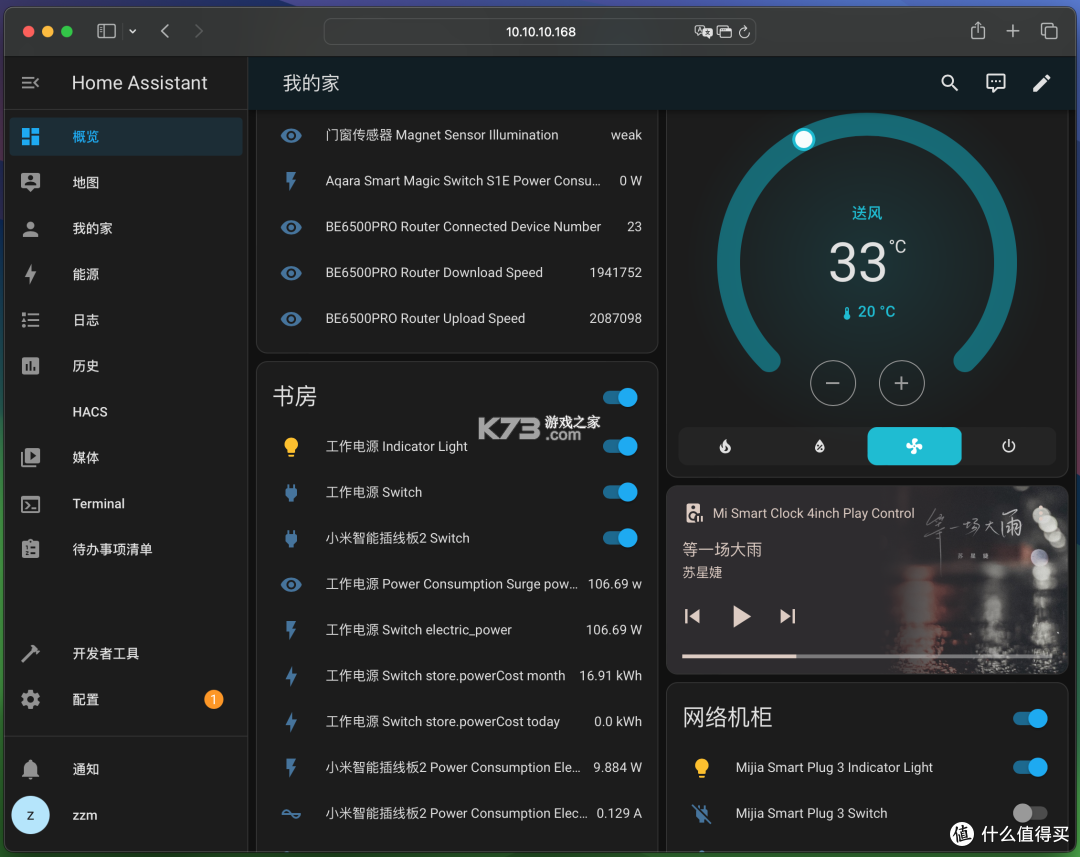Click the thermostat dial slider handle
Screen dimensions: 1080x857
tap(803, 139)
